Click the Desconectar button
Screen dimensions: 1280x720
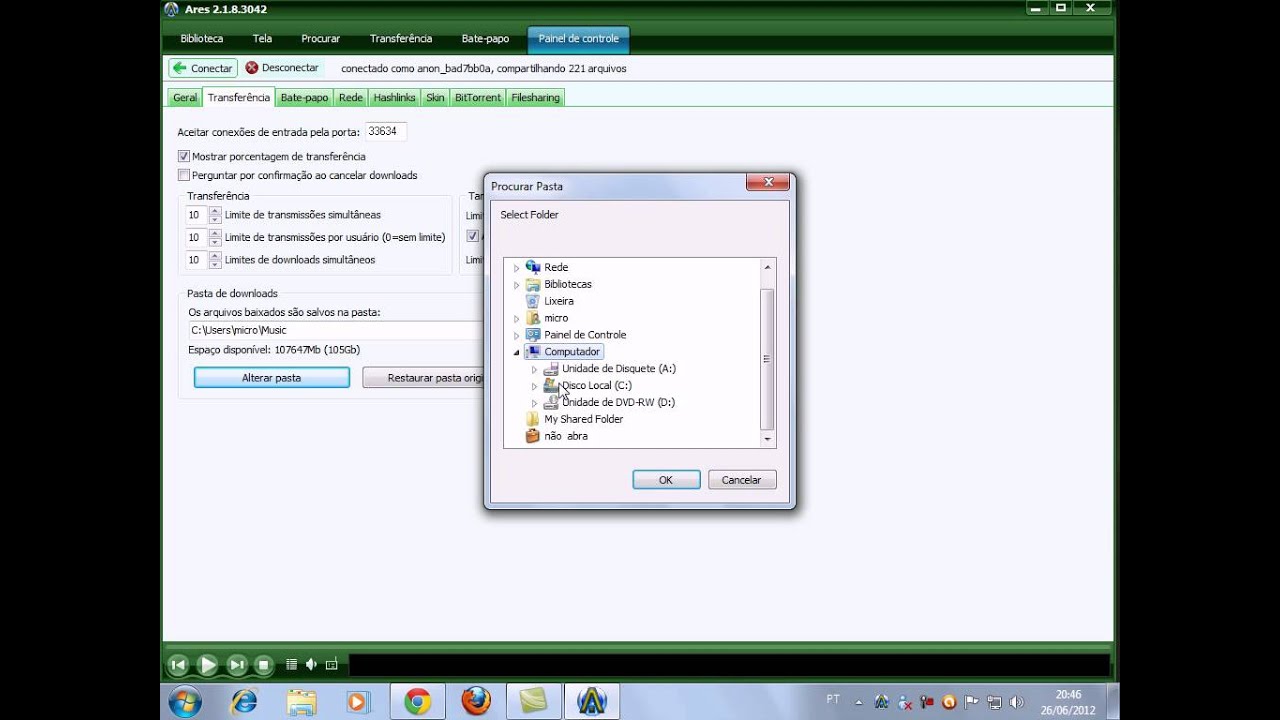coord(282,68)
